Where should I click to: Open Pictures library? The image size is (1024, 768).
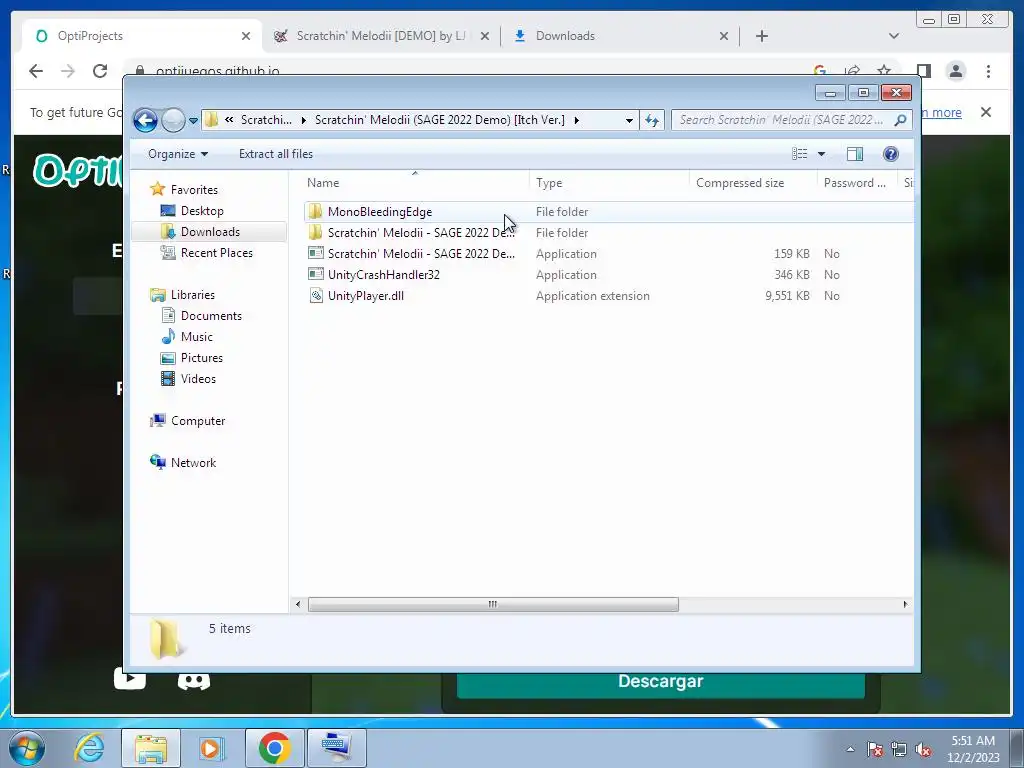[201, 358]
